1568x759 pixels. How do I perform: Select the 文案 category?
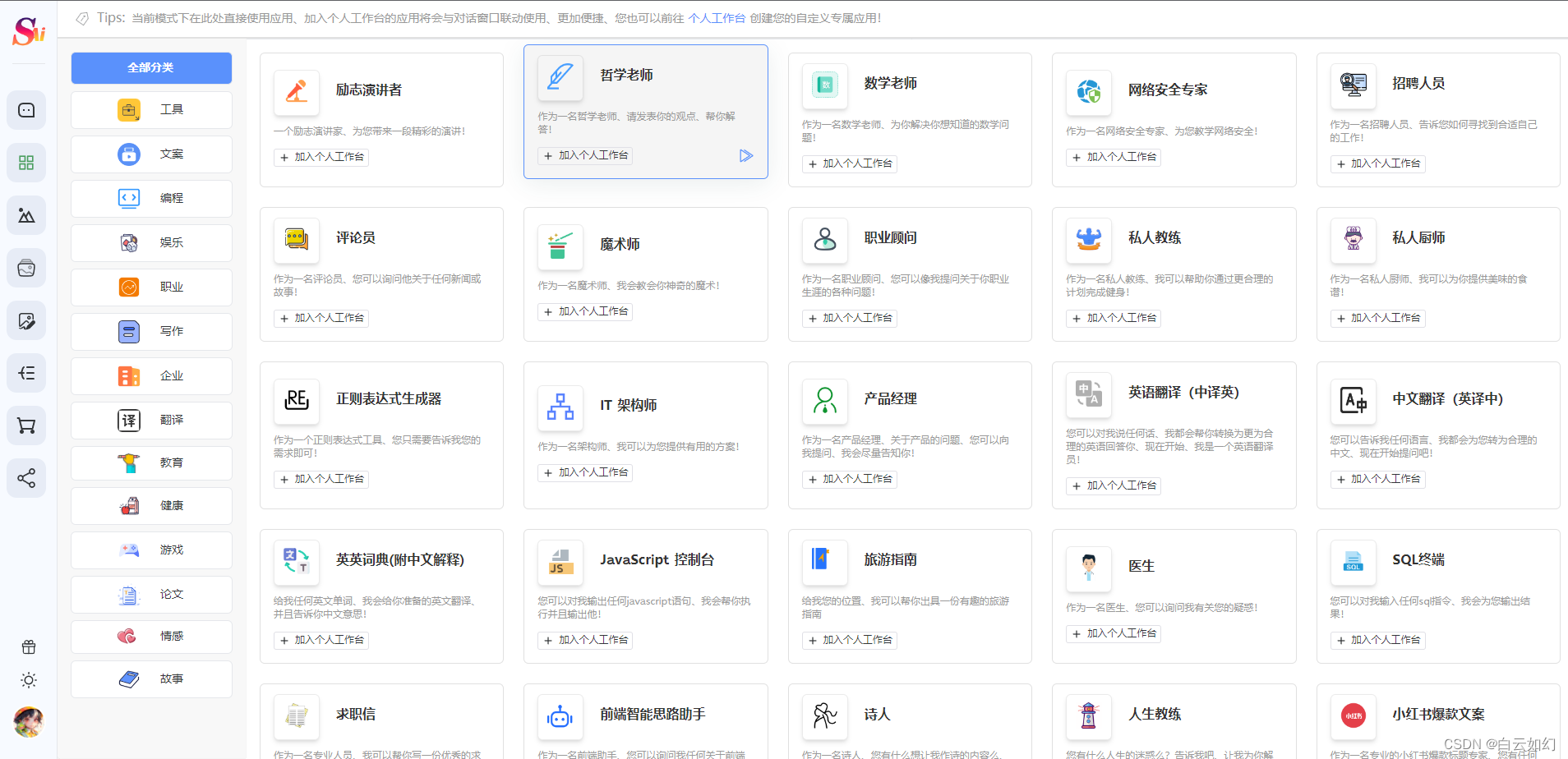151,154
